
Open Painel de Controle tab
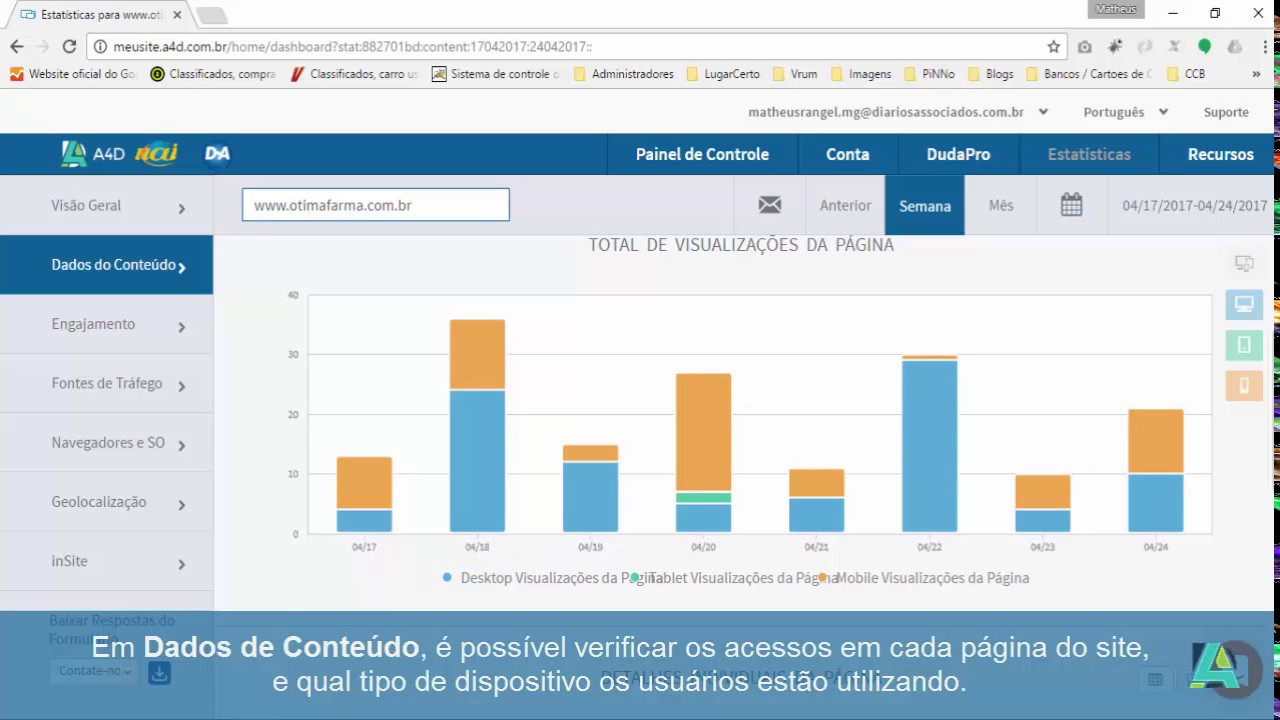(702, 154)
